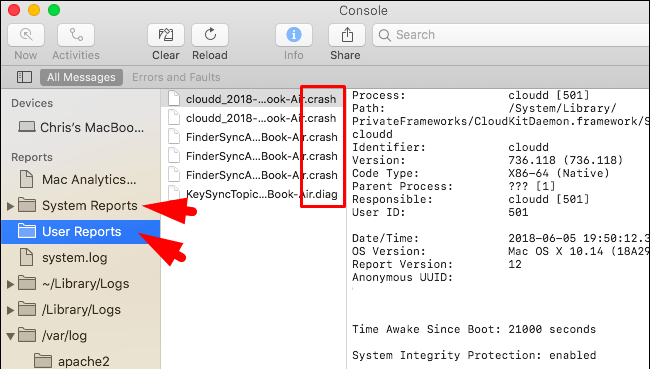Screen dimensions: 651x369
Task: Show the Info inspector icon
Action: 294,35
